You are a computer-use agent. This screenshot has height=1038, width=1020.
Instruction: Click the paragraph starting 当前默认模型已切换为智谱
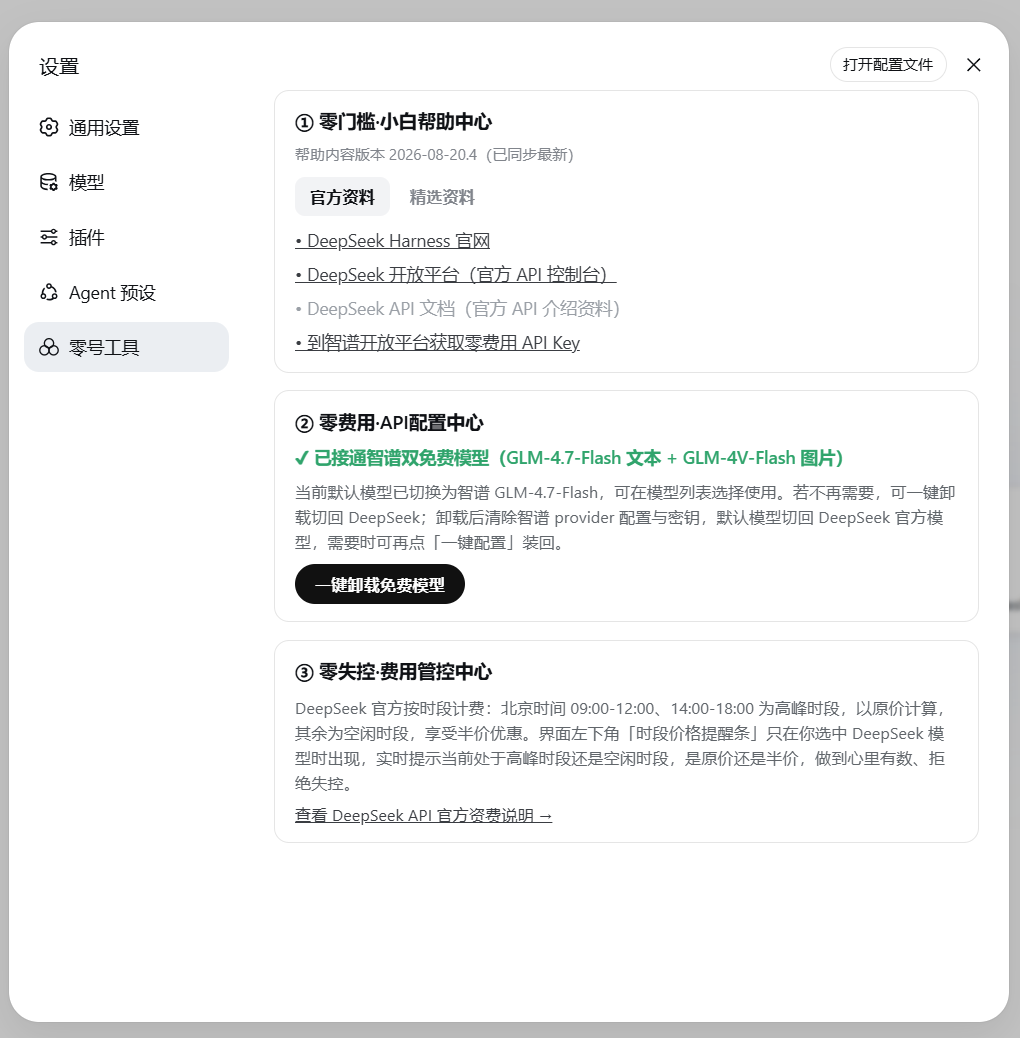click(x=625, y=518)
